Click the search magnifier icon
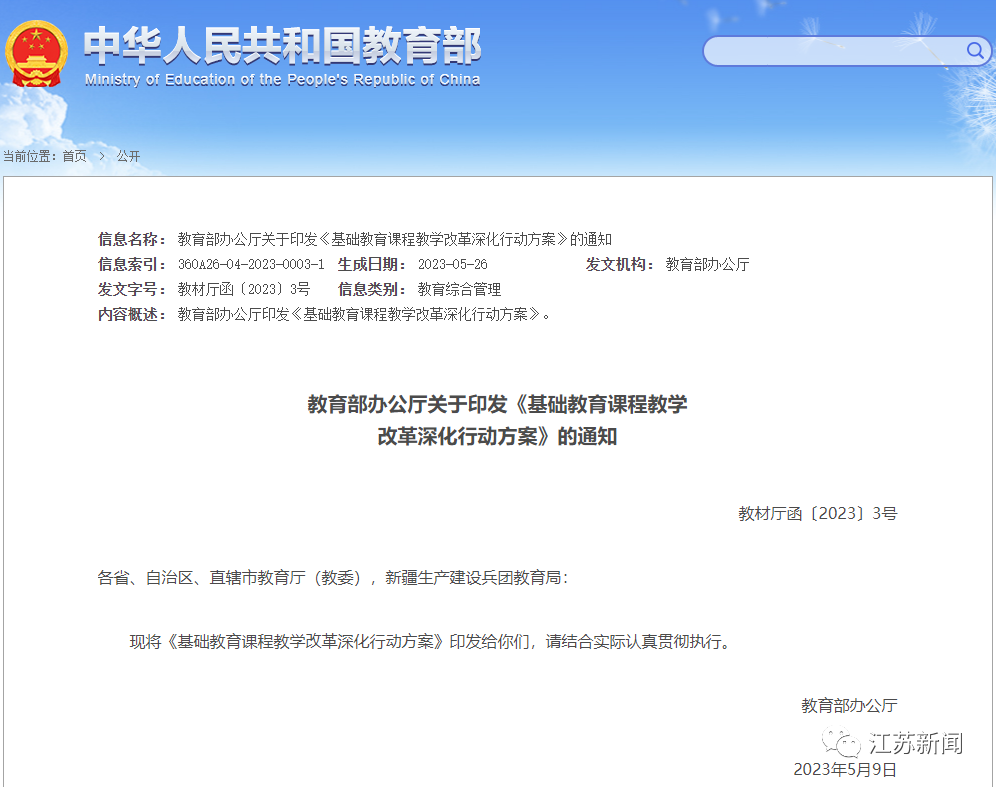This screenshot has height=787, width=996. click(x=975, y=50)
